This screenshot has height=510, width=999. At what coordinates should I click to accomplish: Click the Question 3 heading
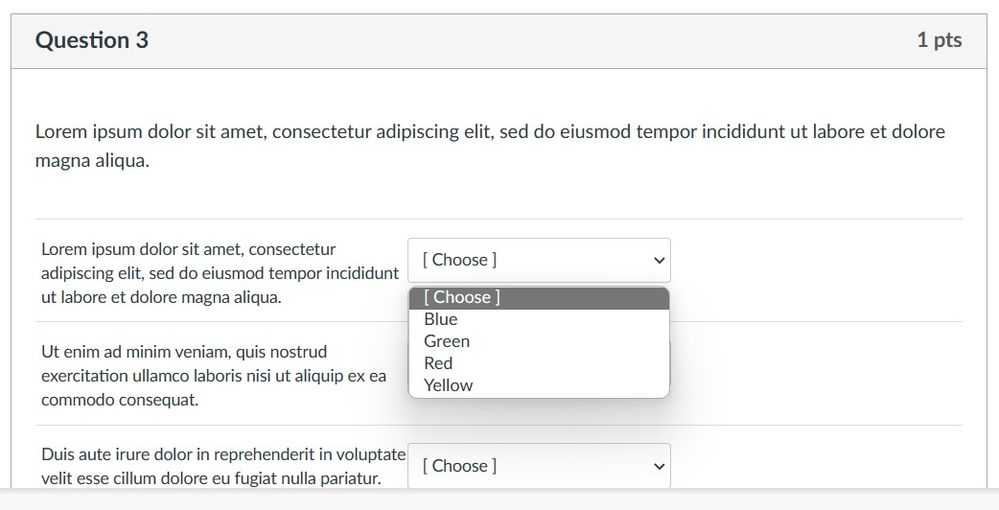point(92,40)
